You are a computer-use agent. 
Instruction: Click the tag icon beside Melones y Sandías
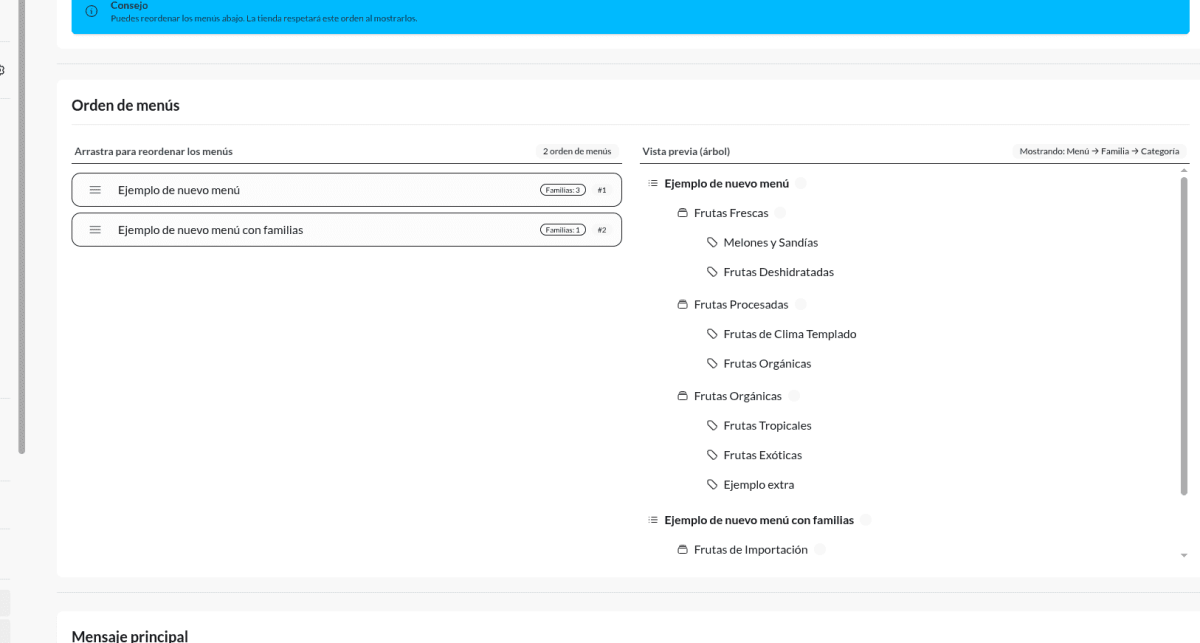coord(711,242)
